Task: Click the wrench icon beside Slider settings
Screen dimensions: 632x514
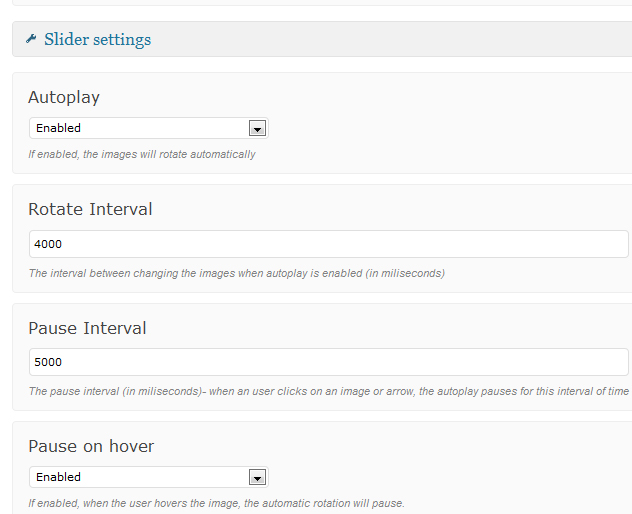Action: 31,39
